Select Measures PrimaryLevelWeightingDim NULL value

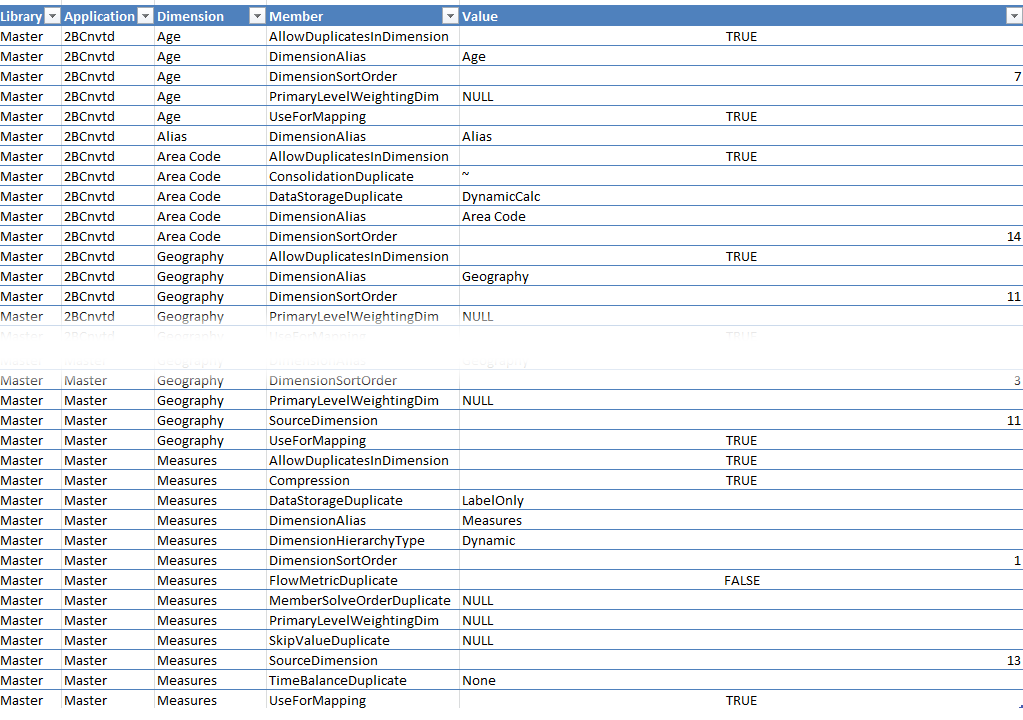pos(741,621)
